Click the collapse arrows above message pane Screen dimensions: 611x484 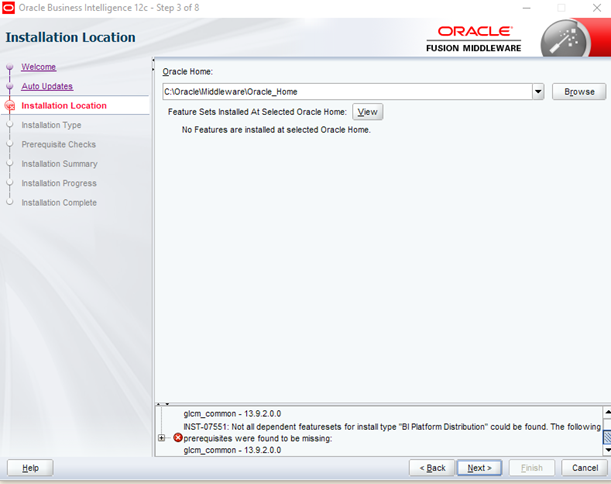tap(162, 404)
